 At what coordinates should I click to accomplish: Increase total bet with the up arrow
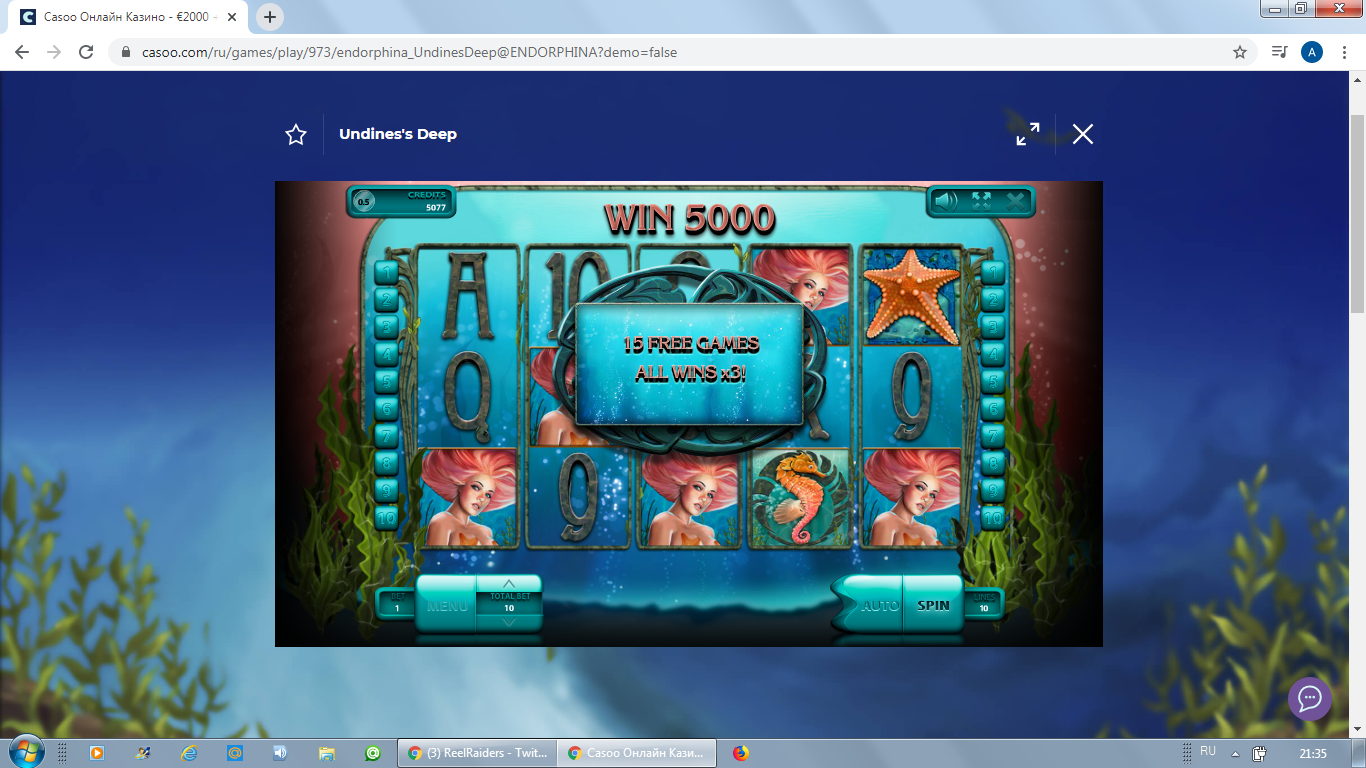[509, 583]
